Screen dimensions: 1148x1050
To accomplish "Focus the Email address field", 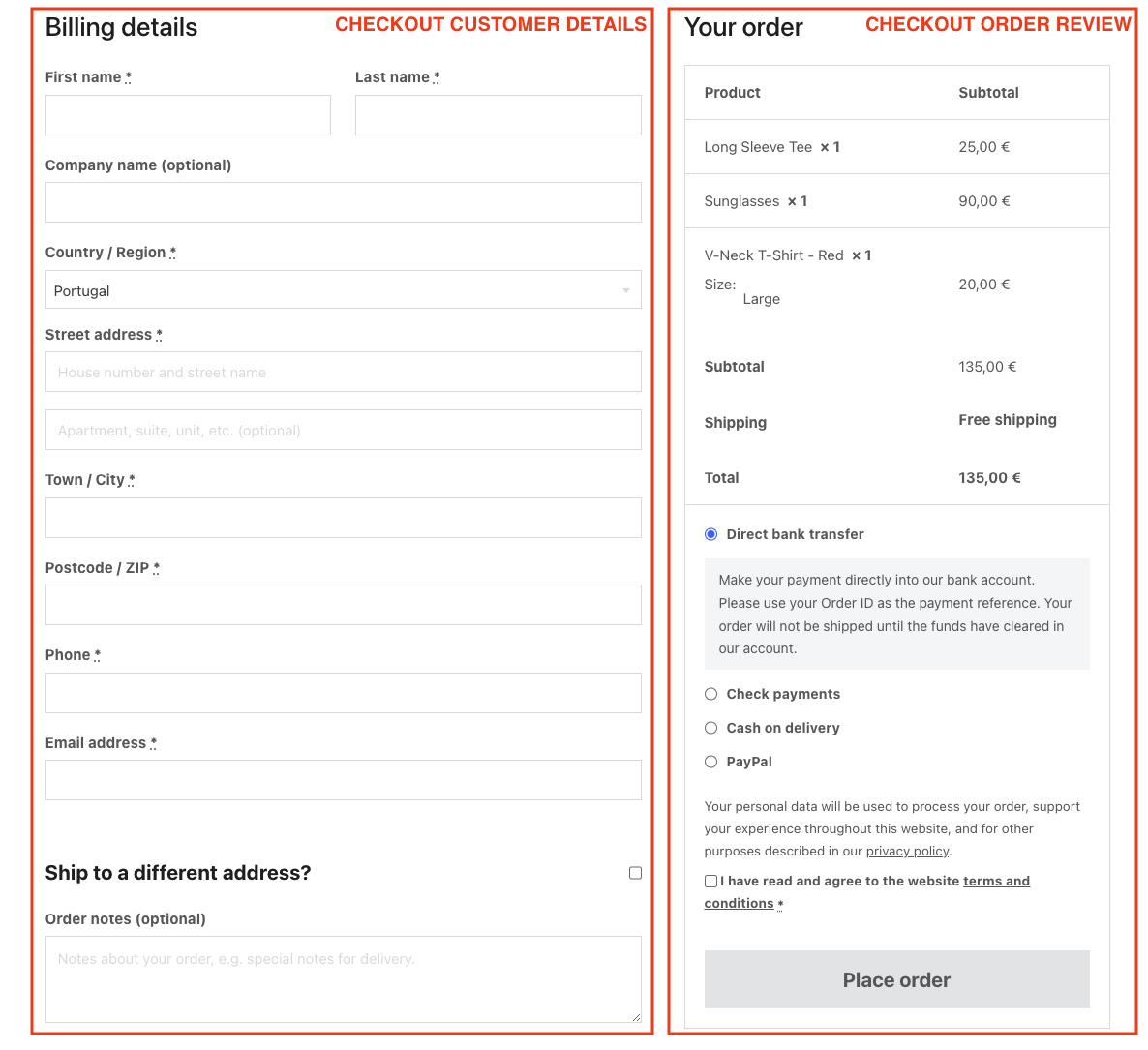I will point(343,780).
